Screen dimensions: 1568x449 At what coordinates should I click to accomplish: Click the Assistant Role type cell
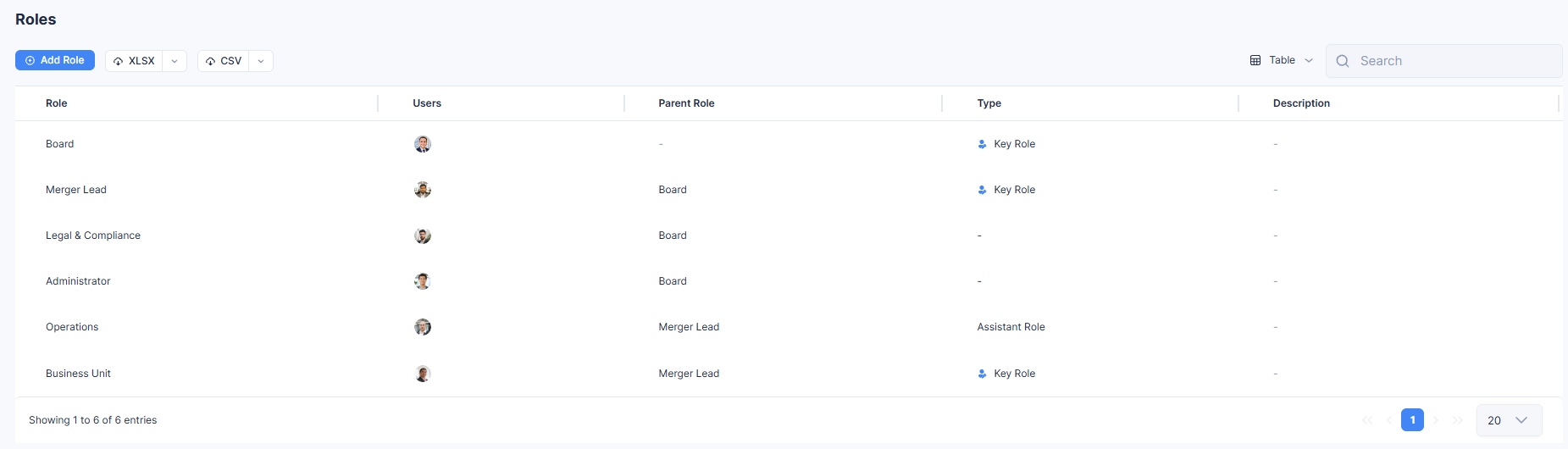pos(1011,327)
